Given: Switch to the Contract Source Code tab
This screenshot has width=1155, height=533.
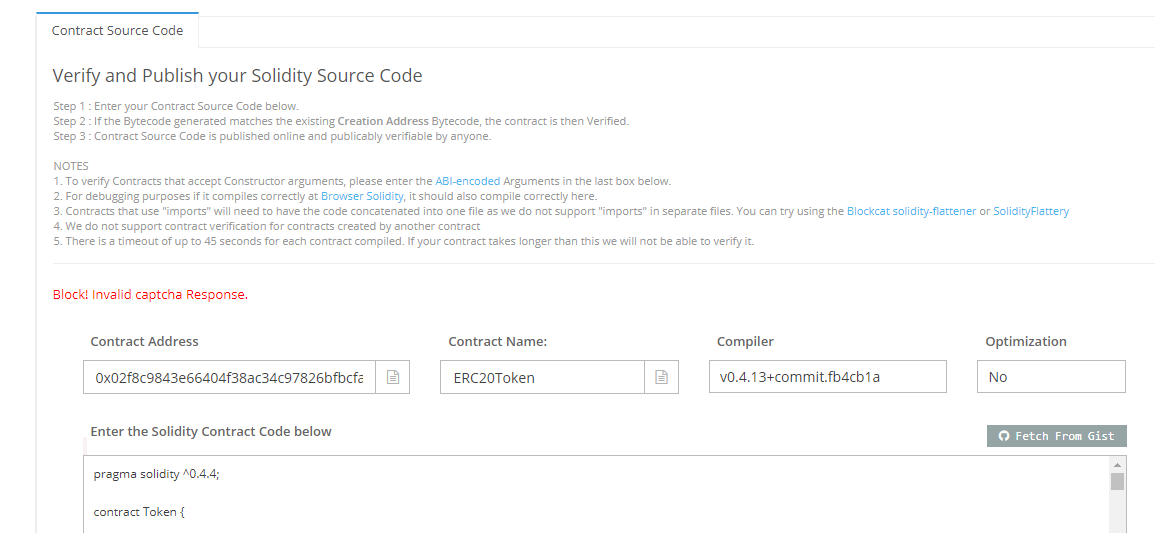Looking at the screenshot, I should (x=117, y=31).
